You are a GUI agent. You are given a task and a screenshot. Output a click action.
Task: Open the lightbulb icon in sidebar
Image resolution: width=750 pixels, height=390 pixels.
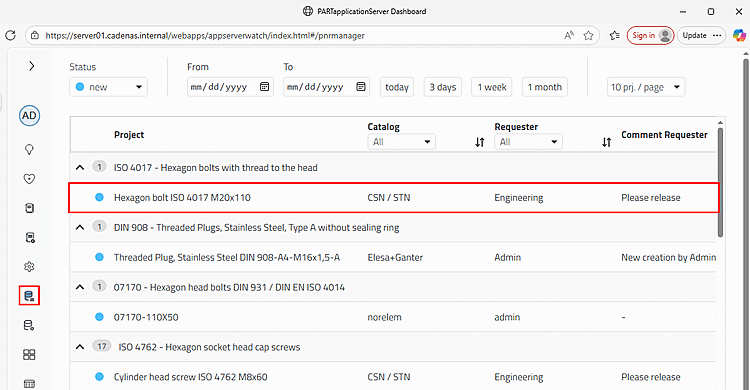point(29,150)
